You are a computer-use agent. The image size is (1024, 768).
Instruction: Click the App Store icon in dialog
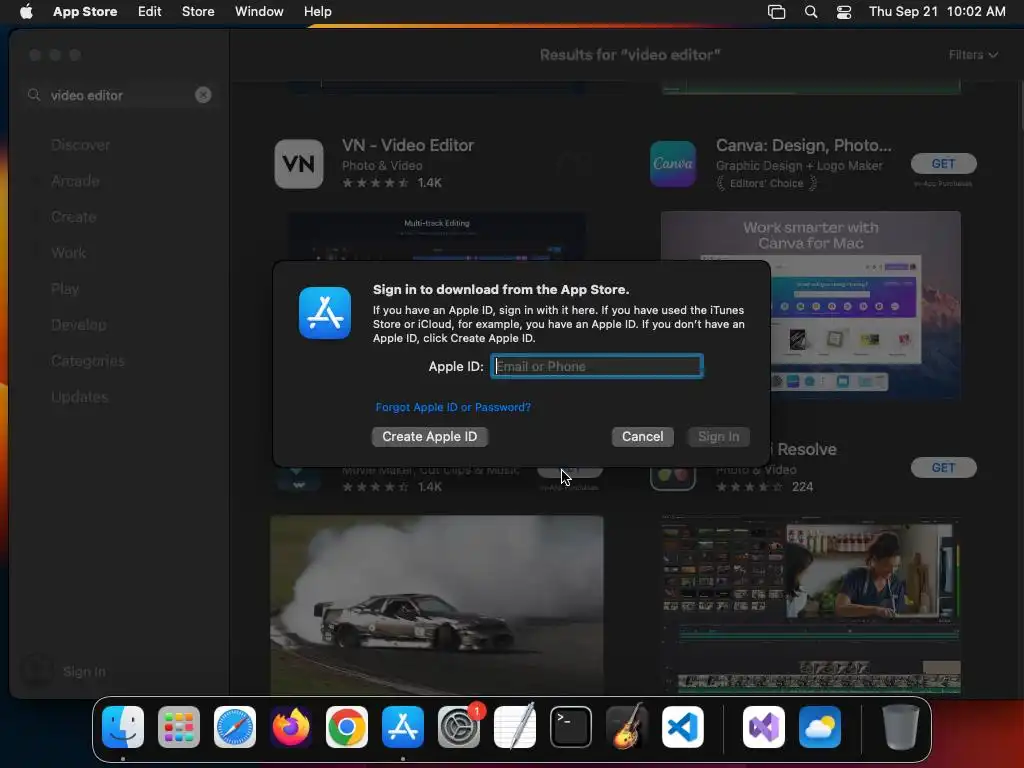(325, 313)
